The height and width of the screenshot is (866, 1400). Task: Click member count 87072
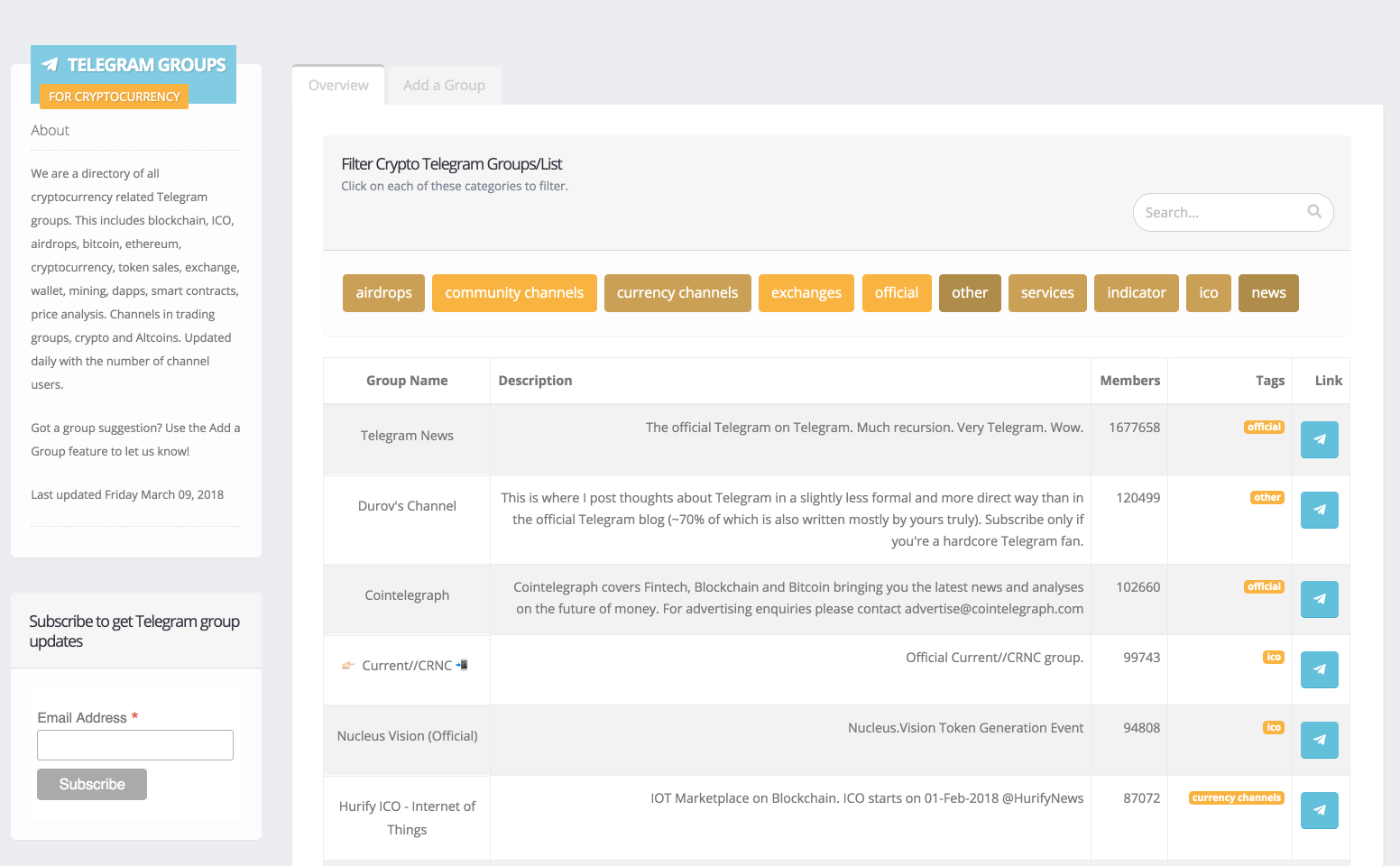pyautogui.click(x=1141, y=798)
